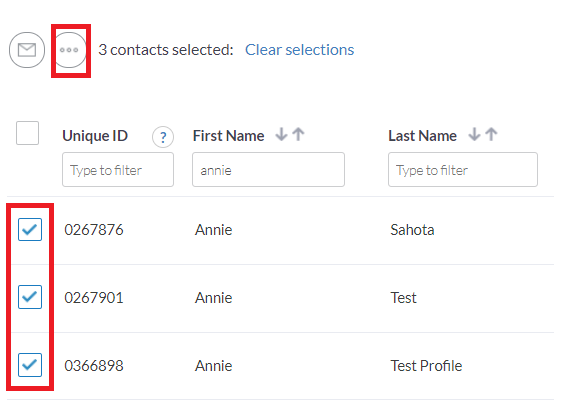Click the Test Profile last name cell
The height and width of the screenshot is (406, 562).
coord(426,366)
